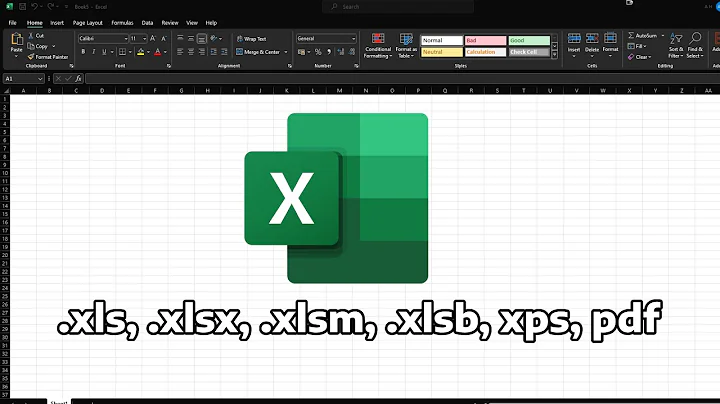Expand the Merge & Center dropdown arrow
Screen dimensions: 720x404
click(x=286, y=52)
